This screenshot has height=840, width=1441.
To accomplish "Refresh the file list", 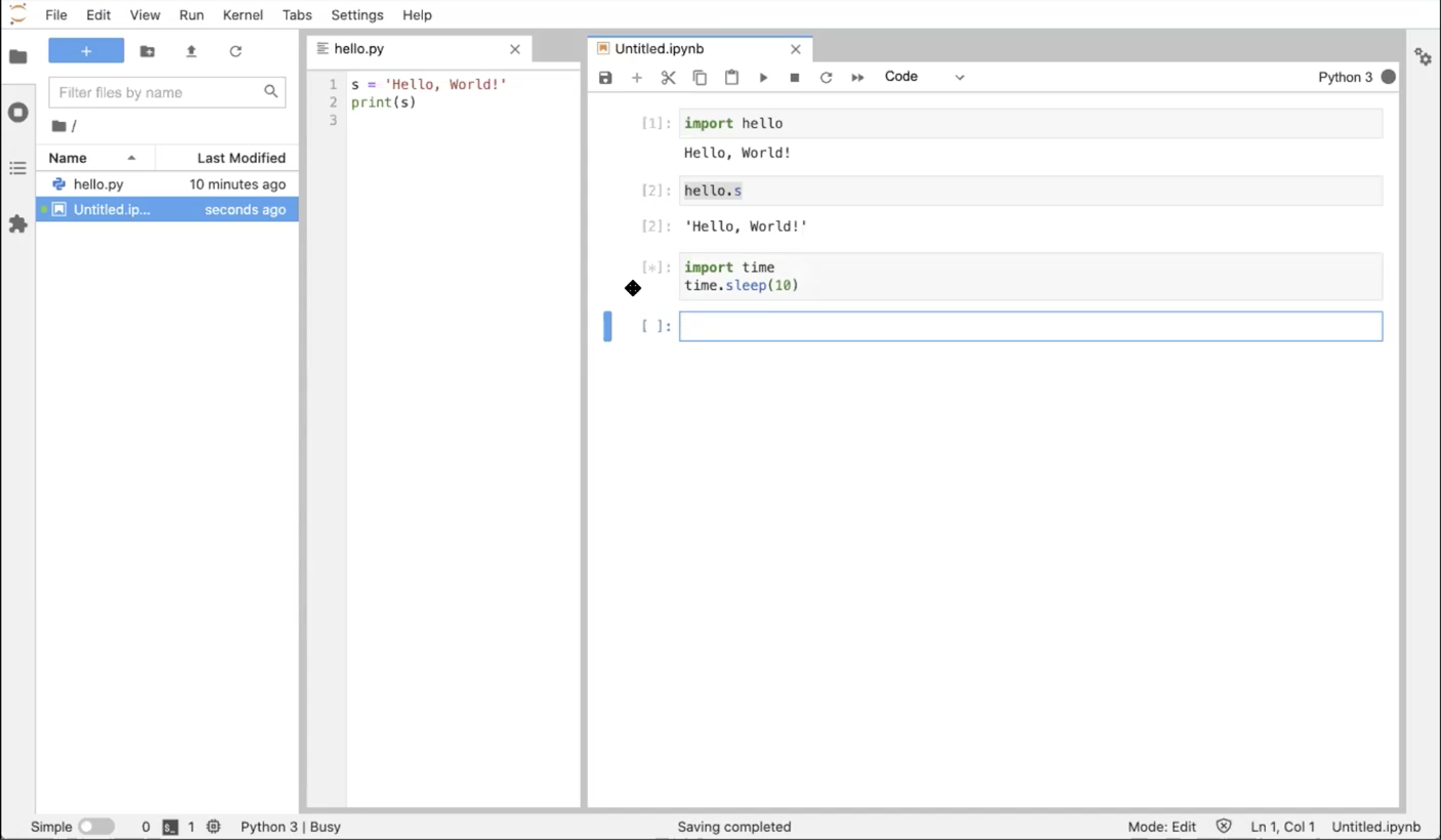I will point(236,52).
